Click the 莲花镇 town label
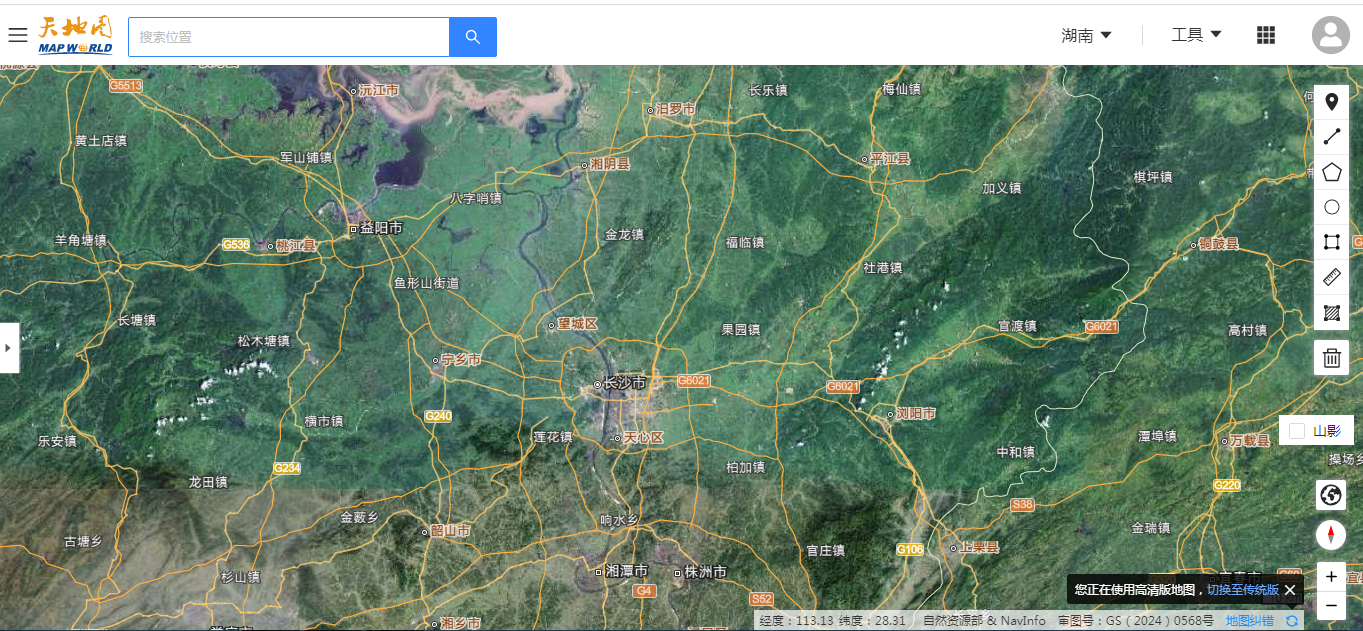This screenshot has height=631, width=1363. click(553, 437)
